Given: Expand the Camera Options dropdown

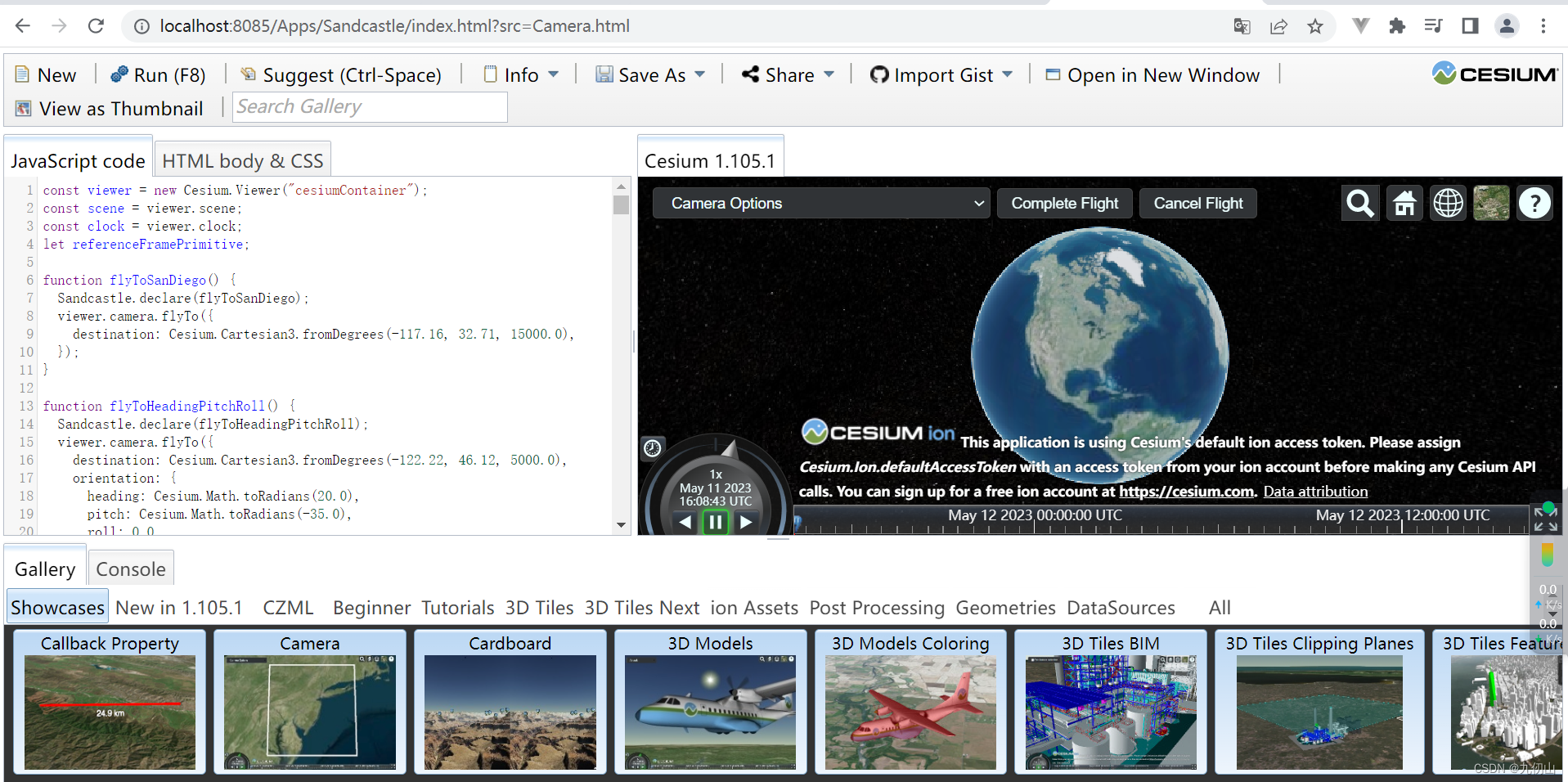Looking at the screenshot, I should click(821, 203).
